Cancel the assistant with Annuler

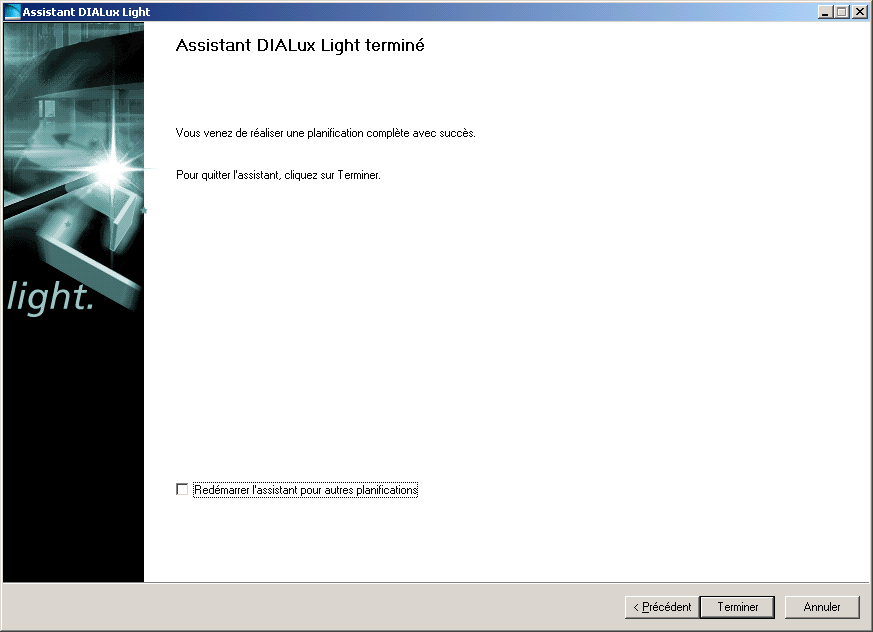(822, 607)
